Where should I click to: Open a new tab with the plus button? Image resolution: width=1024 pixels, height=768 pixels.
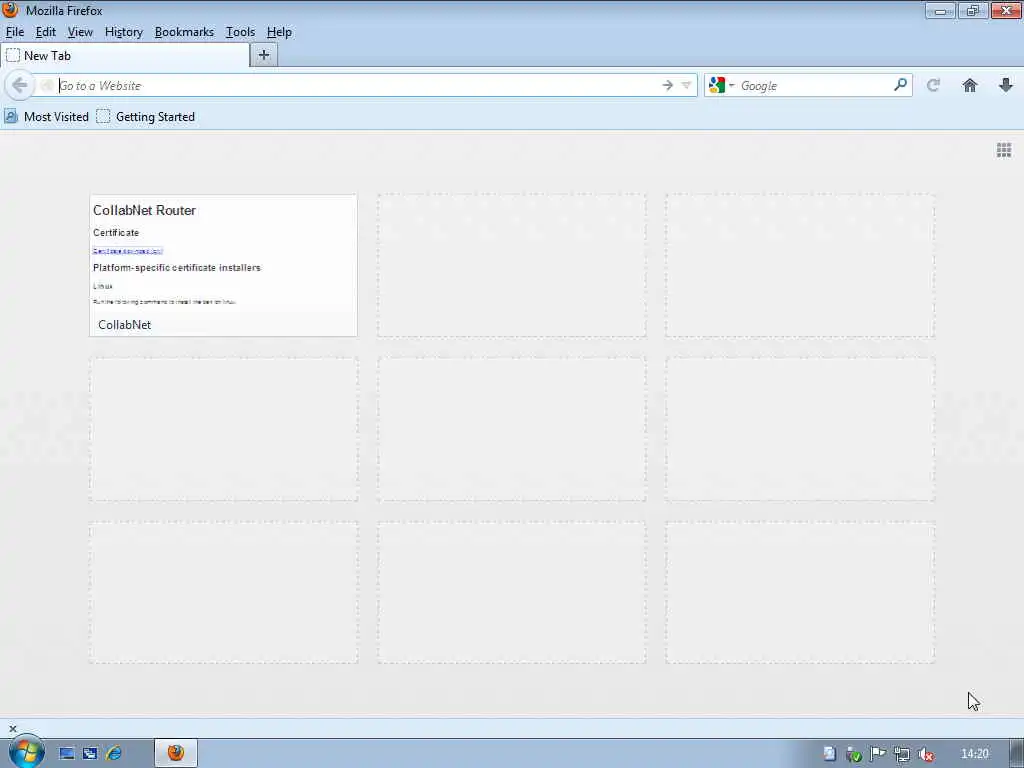point(264,56)
